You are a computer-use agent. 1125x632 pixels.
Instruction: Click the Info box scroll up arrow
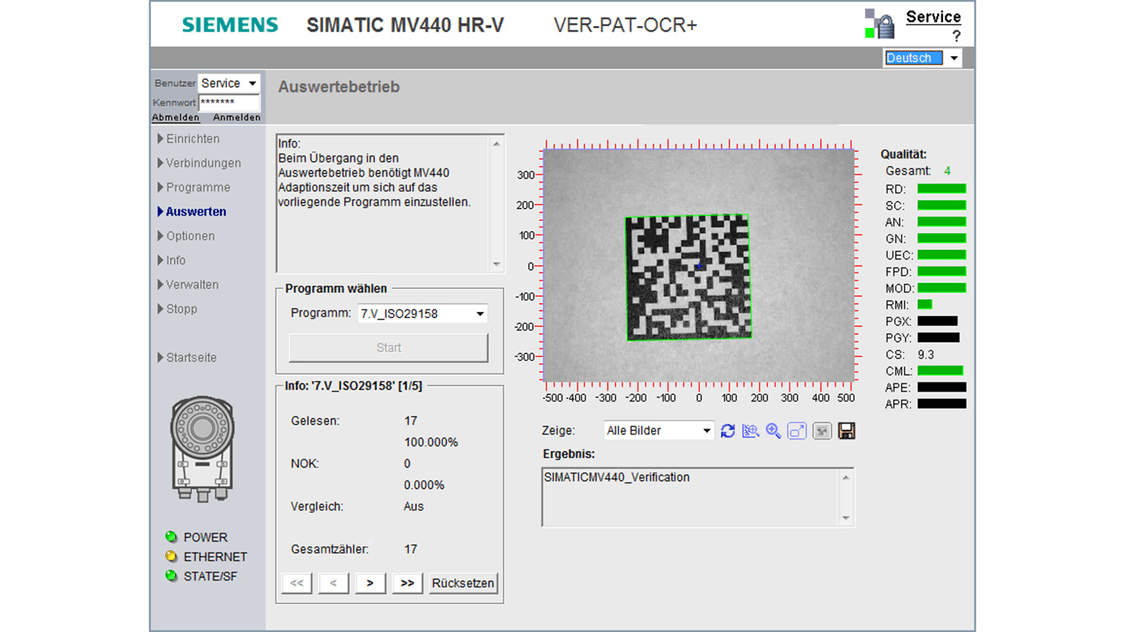coord(496,144)
